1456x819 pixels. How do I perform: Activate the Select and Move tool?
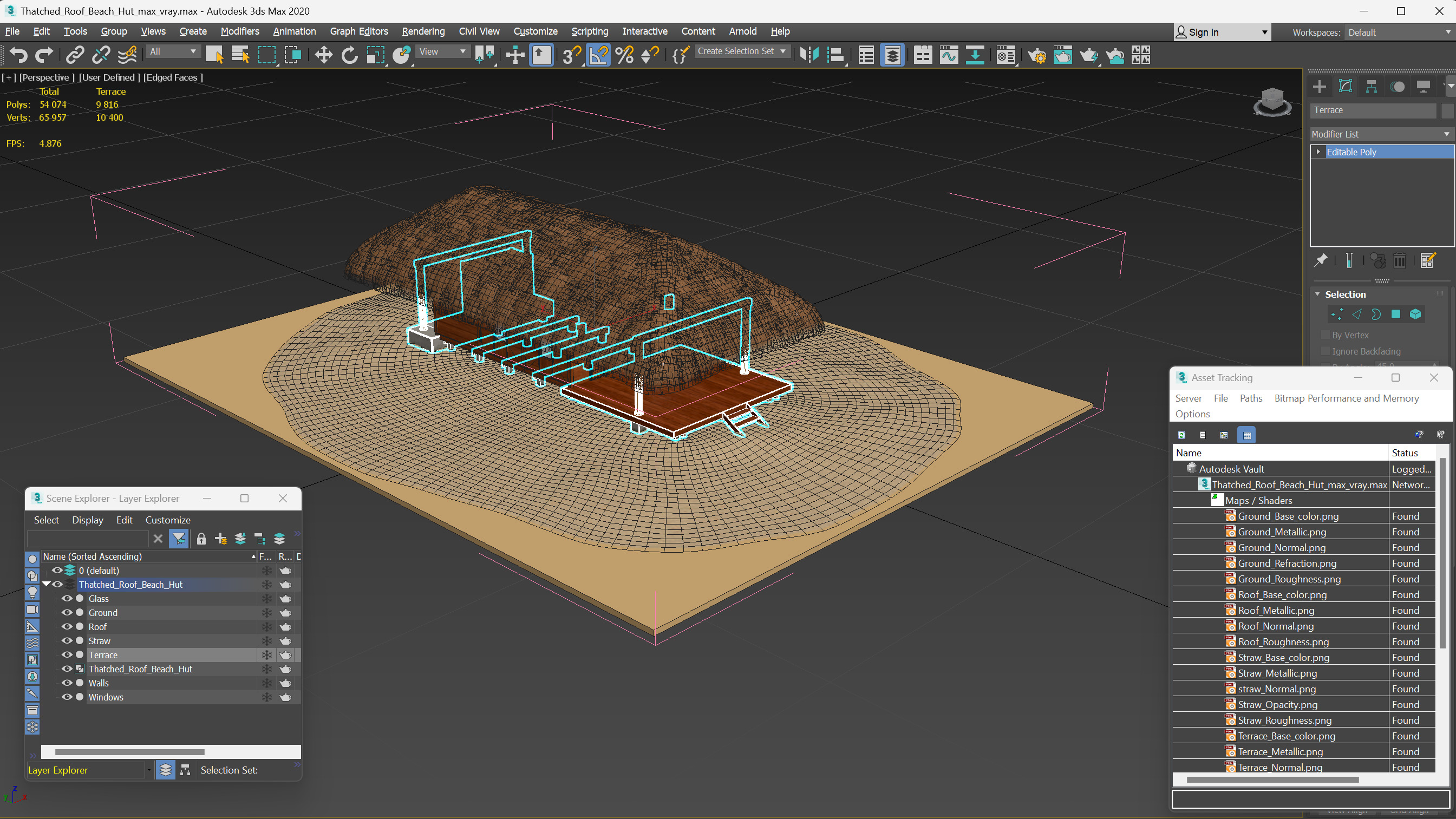pos(323,55)
